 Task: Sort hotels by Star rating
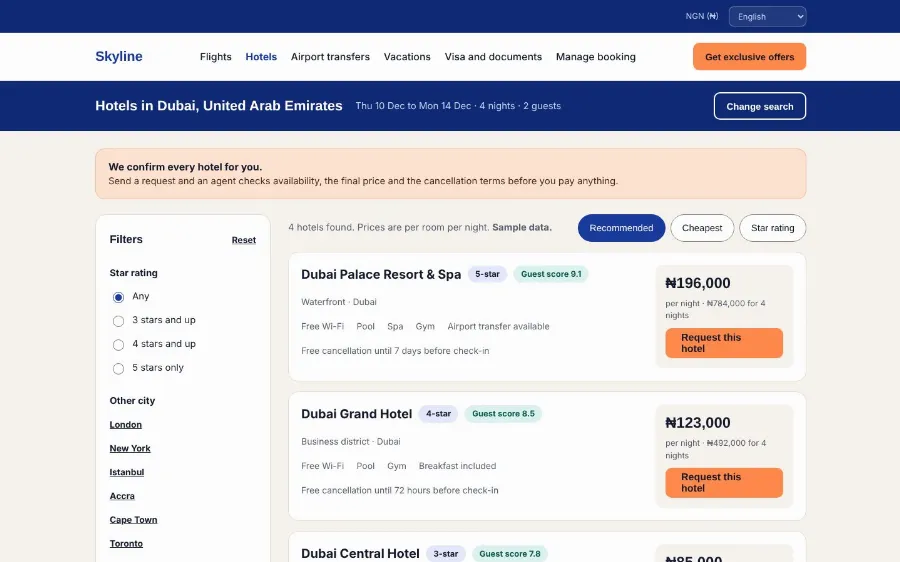click(x=772, y=228)
